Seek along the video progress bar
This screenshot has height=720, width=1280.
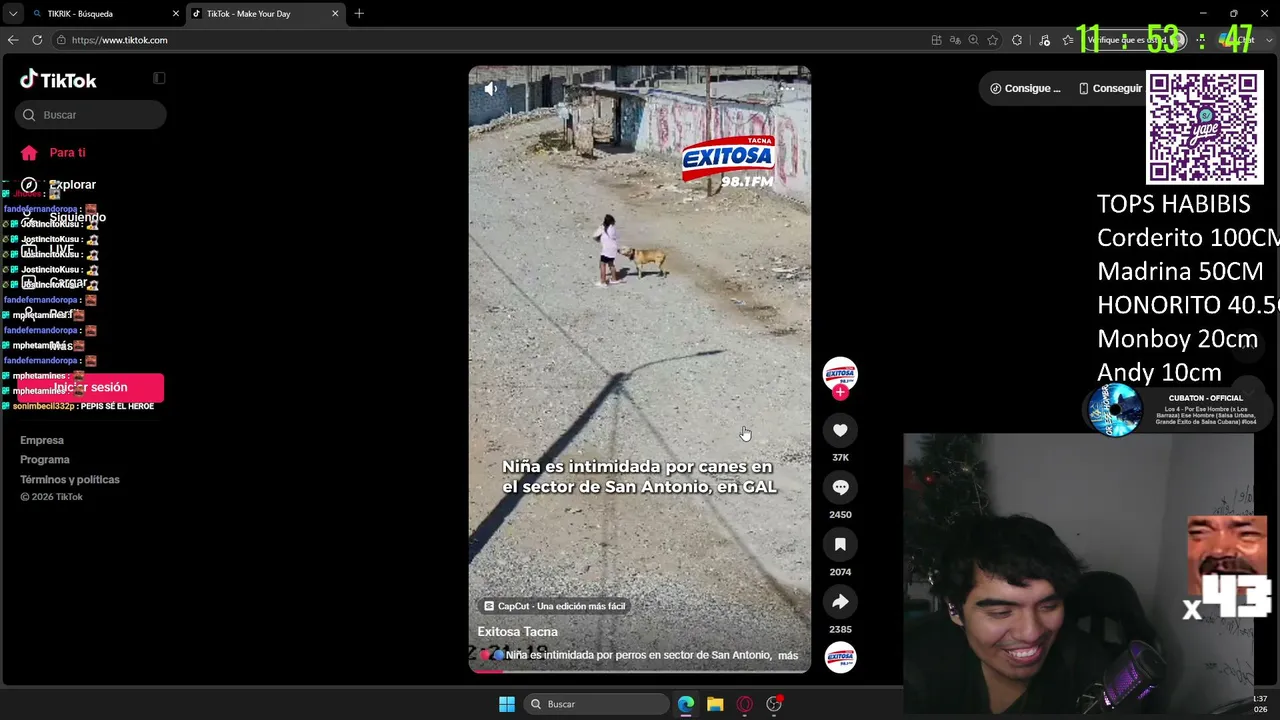coord(640,671)
